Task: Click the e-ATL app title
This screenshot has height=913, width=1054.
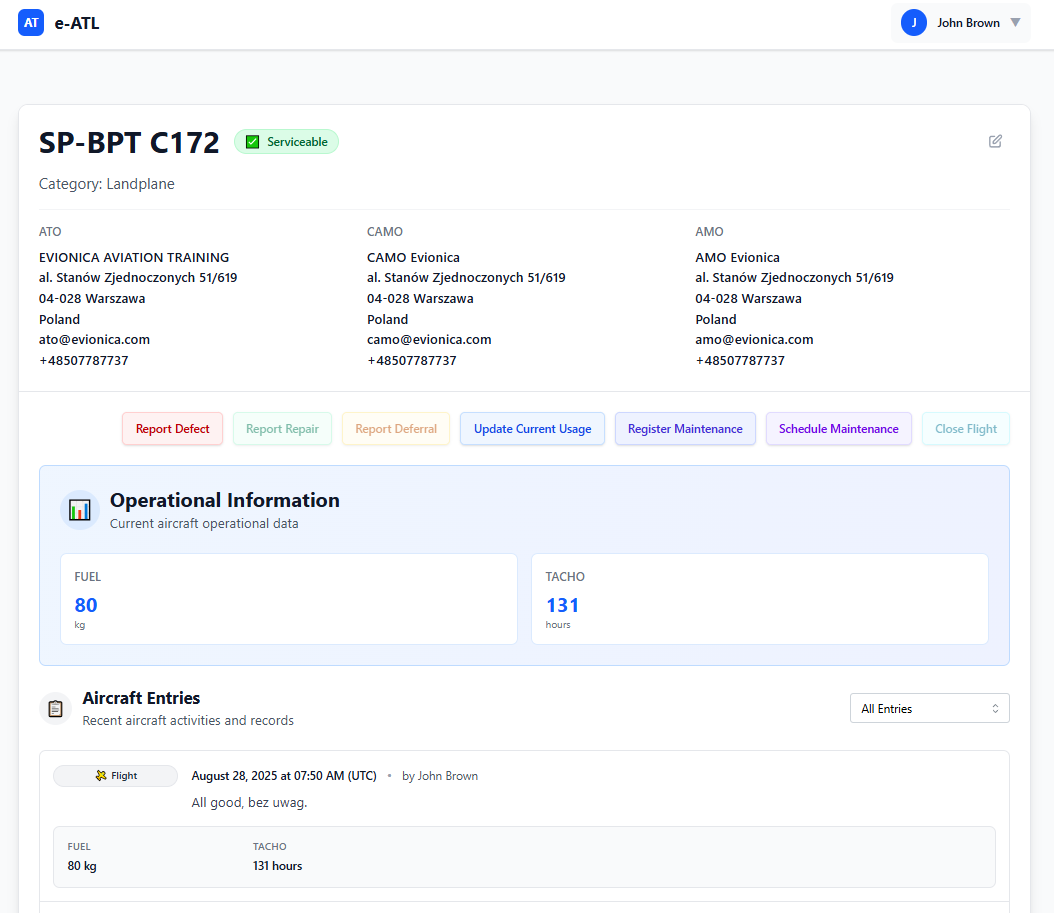Action: pyautogui.click(x=77, y=23)
